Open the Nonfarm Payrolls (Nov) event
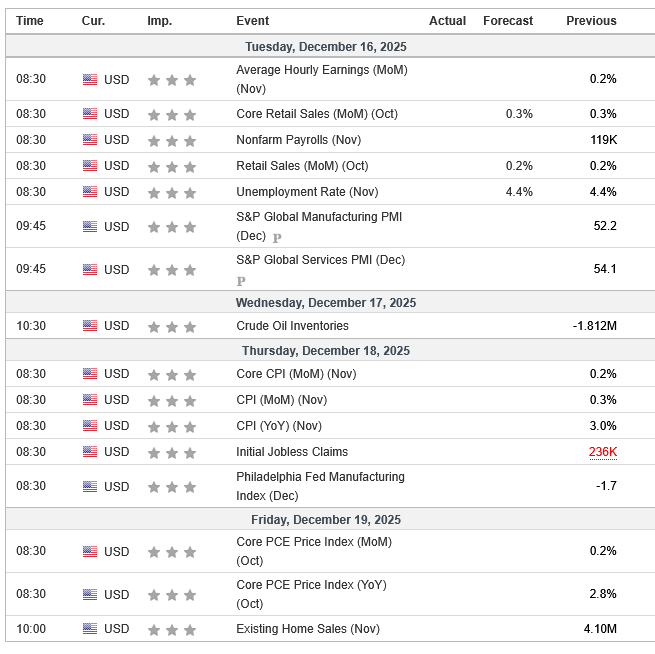Screen dimensions: 655x654 [297, 140]
